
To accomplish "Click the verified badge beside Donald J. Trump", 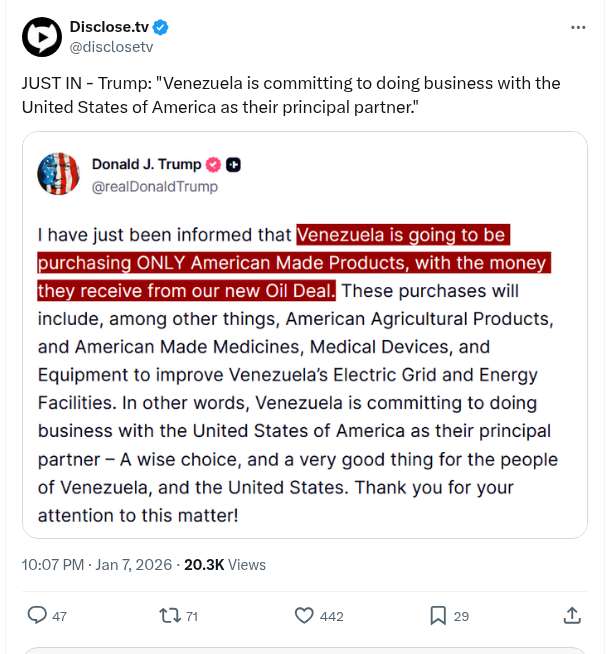I will point(213,164).
